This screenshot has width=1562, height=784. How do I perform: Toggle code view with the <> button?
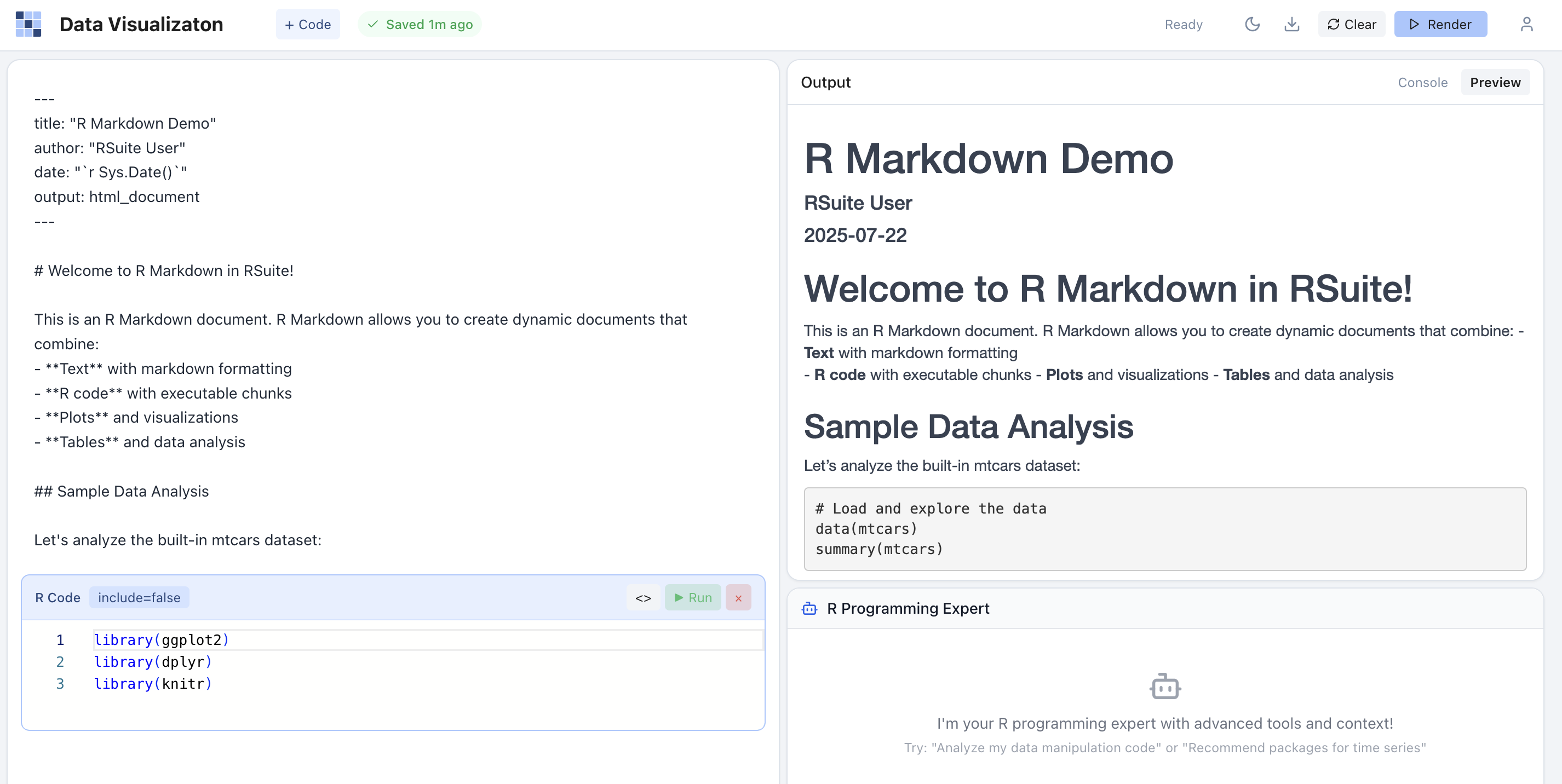pyautogui.click(x=643, y=597)
